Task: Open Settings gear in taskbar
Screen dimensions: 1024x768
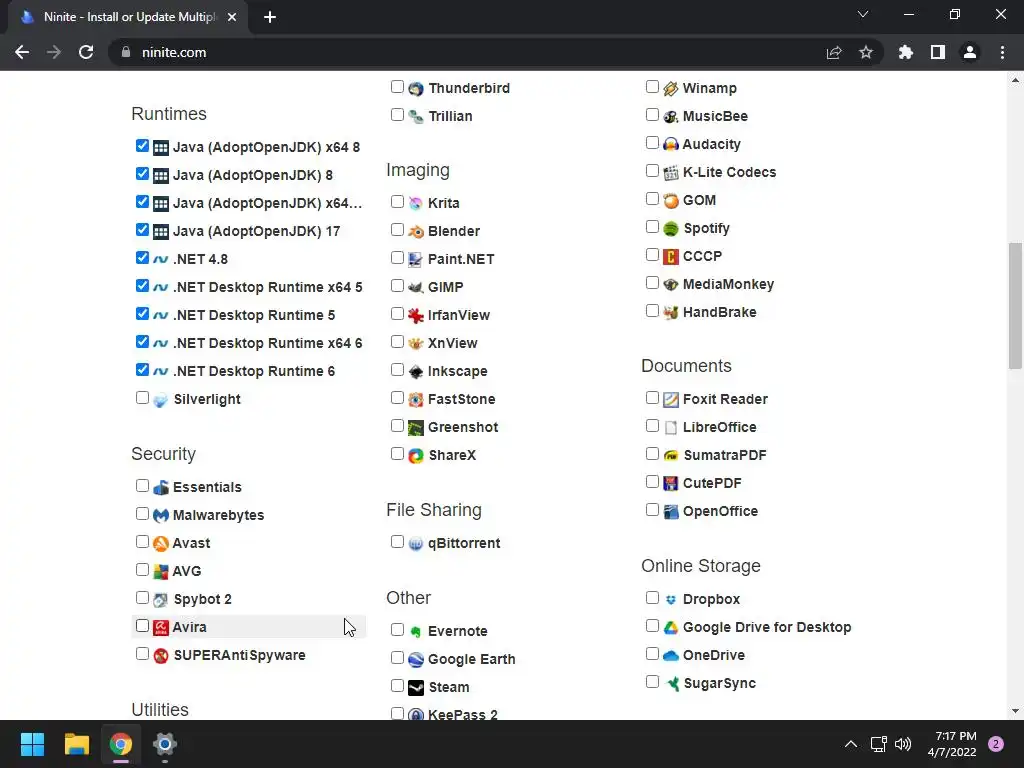Action: 165,744
